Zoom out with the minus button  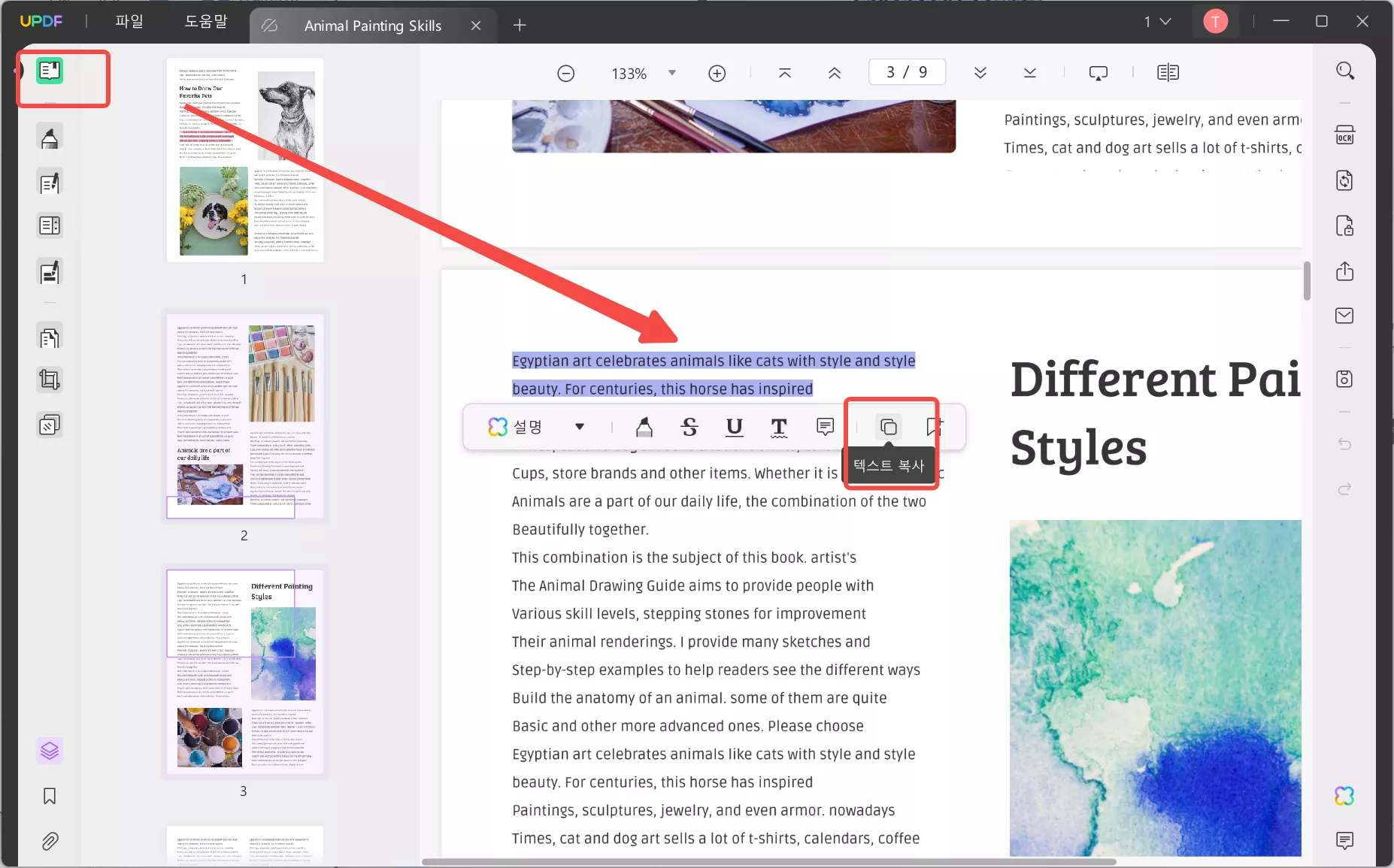(566, 74)
